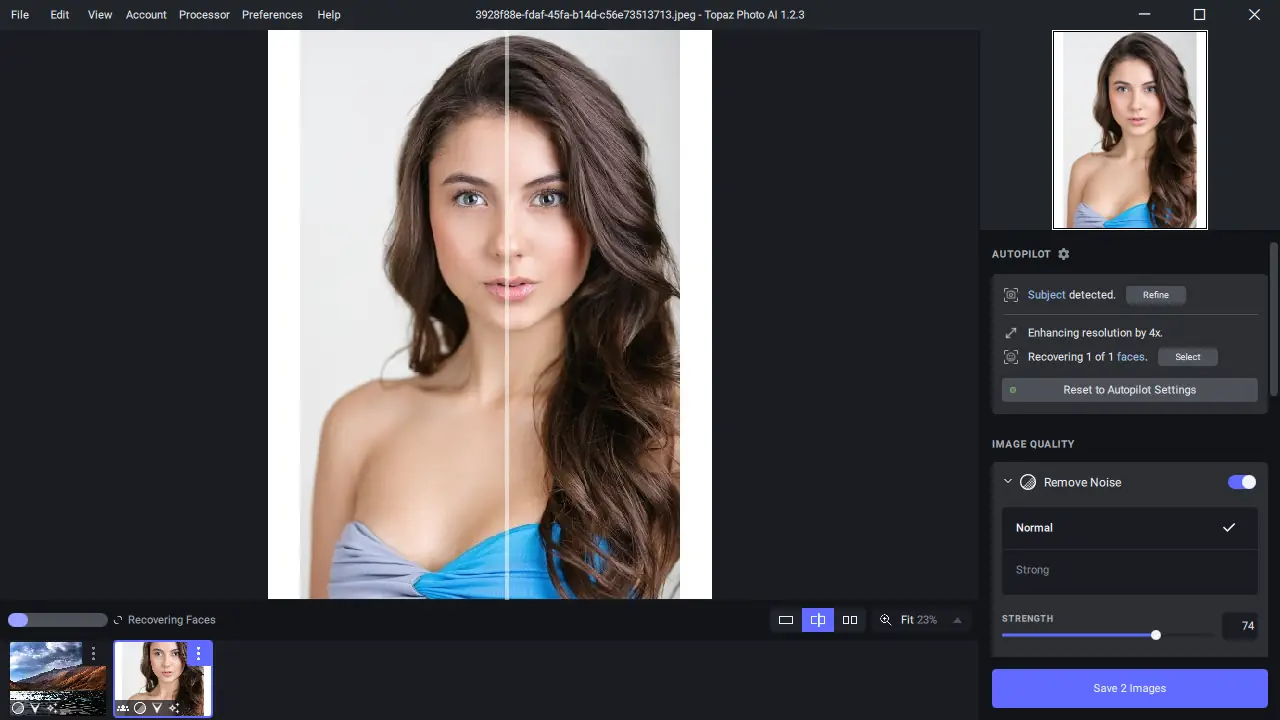Open options menu for landscape thumbnail
The width and height of the screenshot is (1280, 720).
pyautogui.click(x=94, y=654)
